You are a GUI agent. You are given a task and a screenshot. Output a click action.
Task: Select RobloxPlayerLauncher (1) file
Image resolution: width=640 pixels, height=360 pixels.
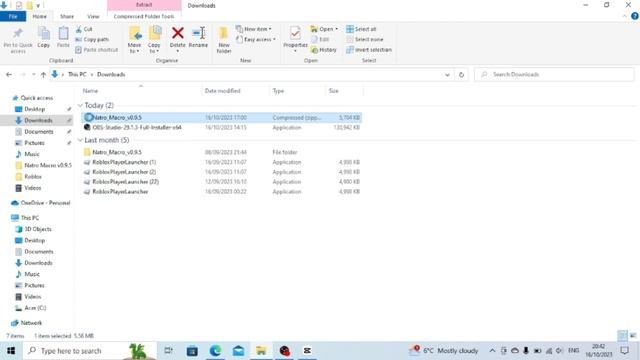[222, 162]
